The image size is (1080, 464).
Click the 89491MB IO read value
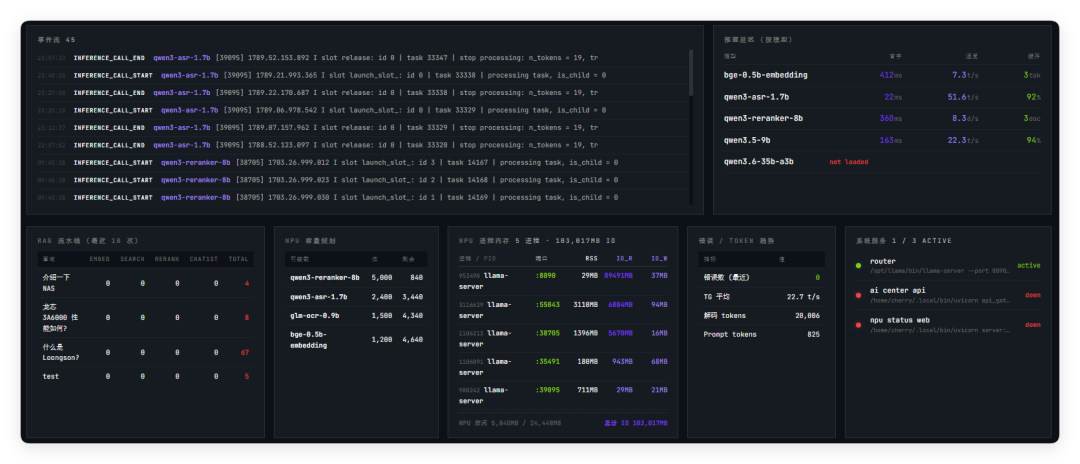pyautogui.click(x=619, y=275)
